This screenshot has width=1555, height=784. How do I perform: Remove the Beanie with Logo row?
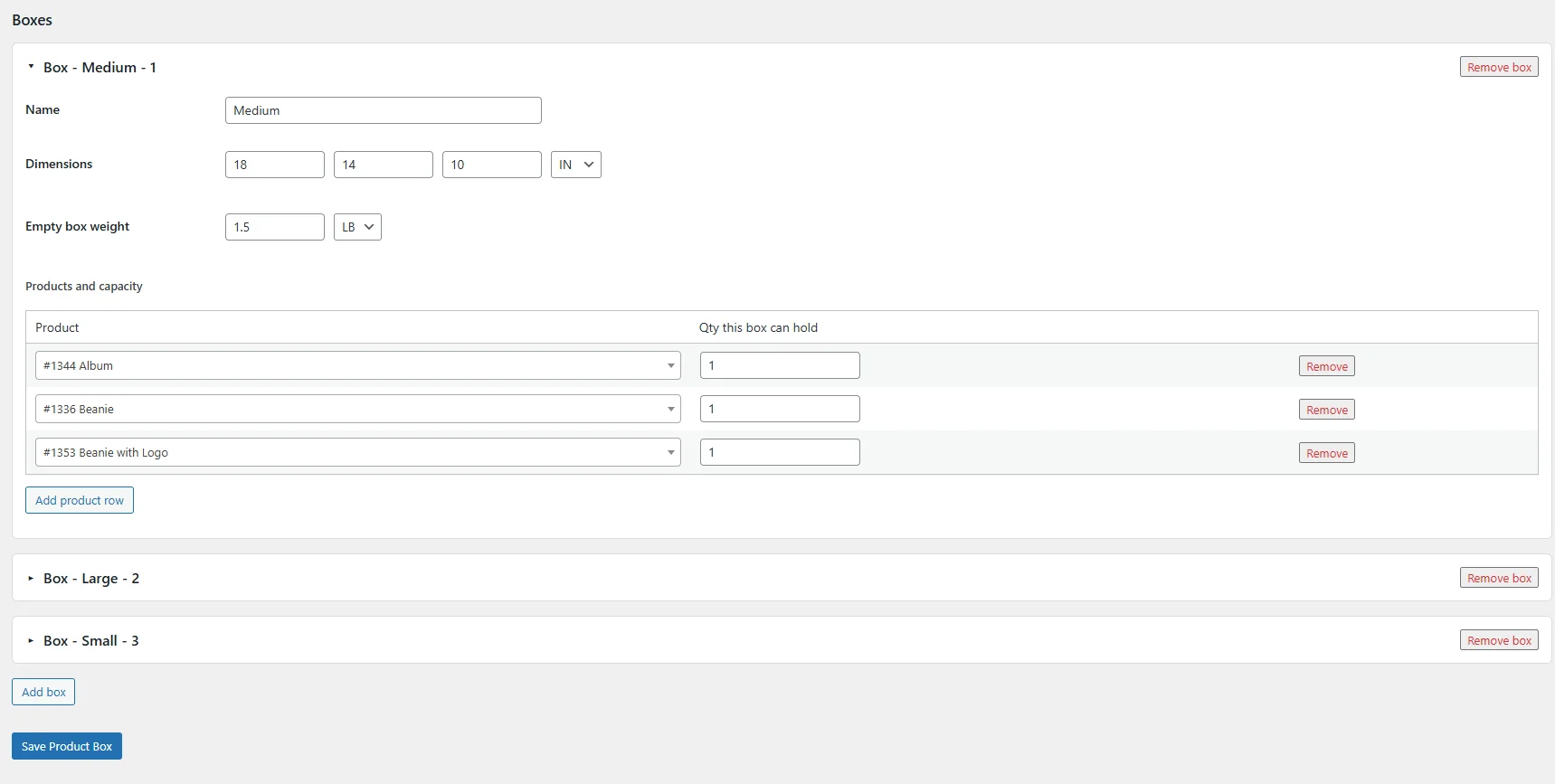[1327, 453]
